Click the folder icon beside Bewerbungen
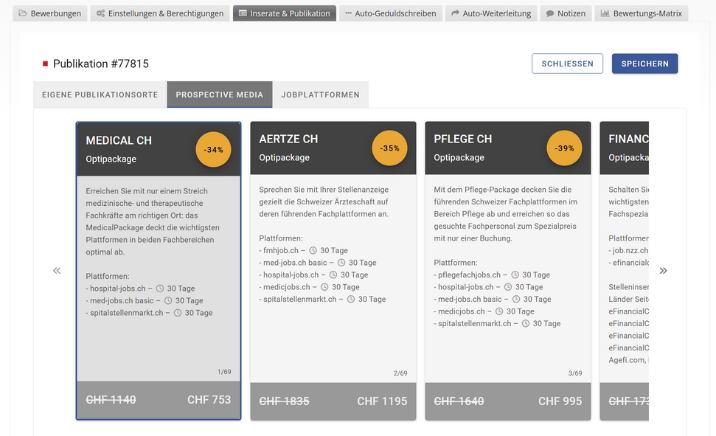The height and width of the screenshot is (436, 716). [x=22, y=13]
